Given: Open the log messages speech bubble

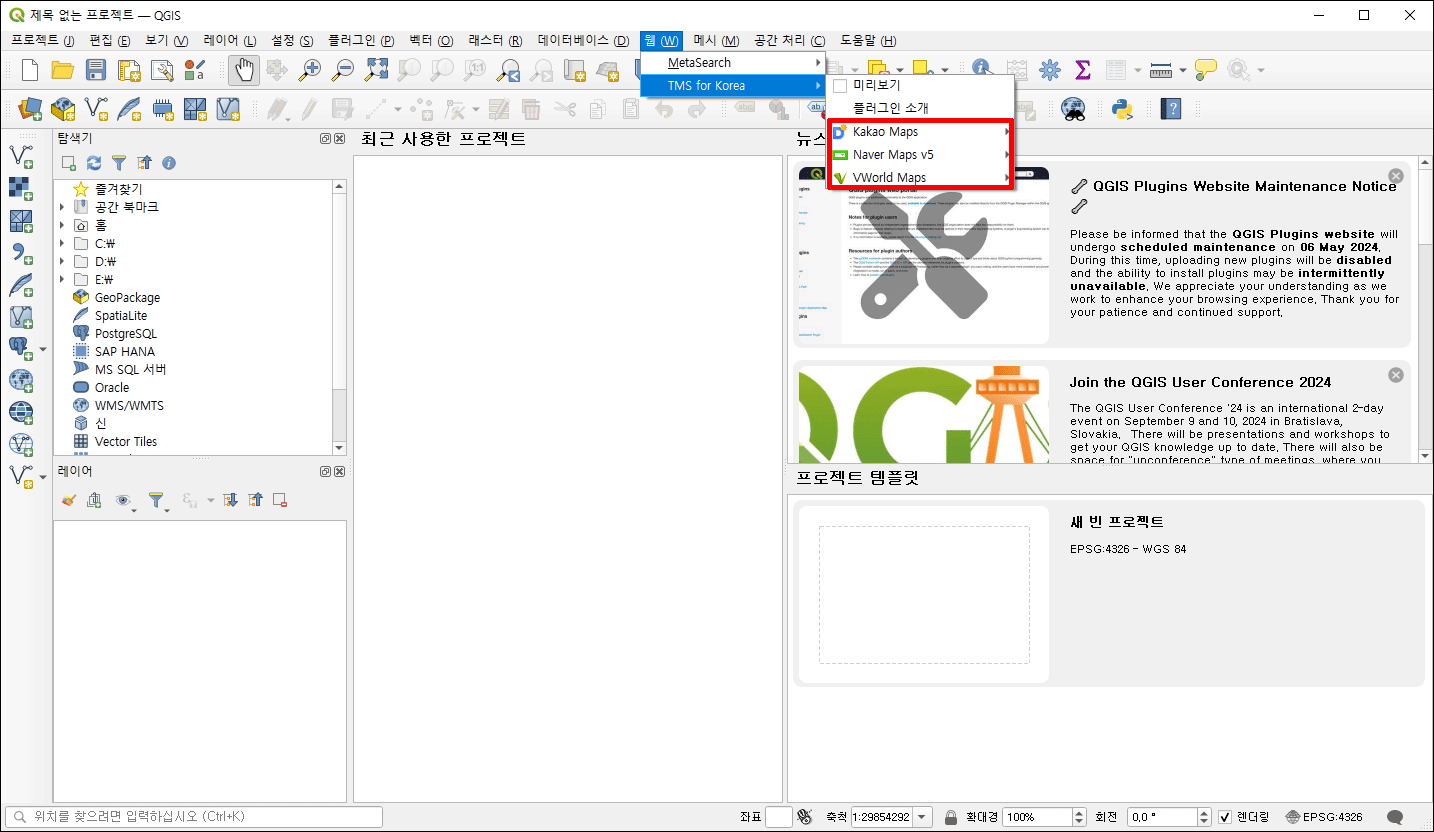Looking at the screenshot, I should [x=1395, y=817].
